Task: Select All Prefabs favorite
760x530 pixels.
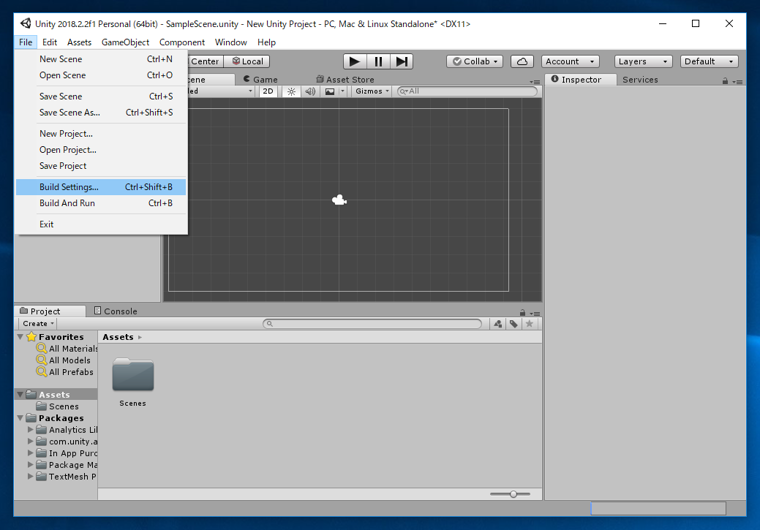Action: (65, 372)
